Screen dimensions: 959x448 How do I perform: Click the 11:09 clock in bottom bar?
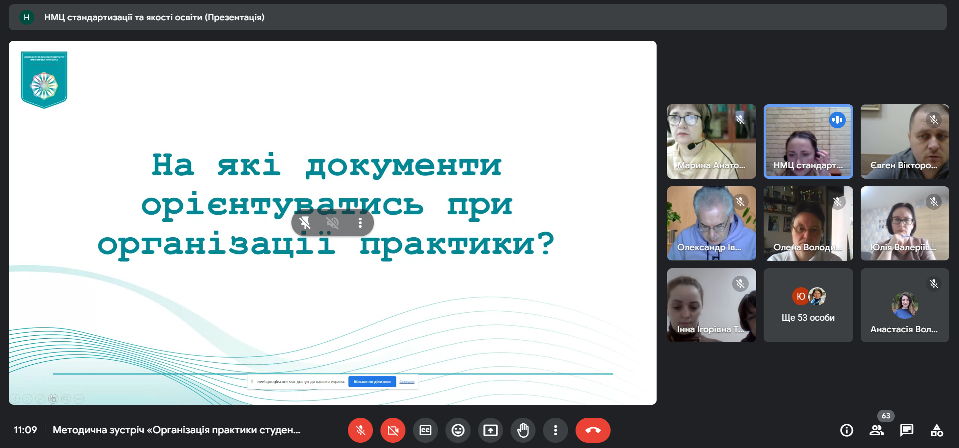point(26,430)
